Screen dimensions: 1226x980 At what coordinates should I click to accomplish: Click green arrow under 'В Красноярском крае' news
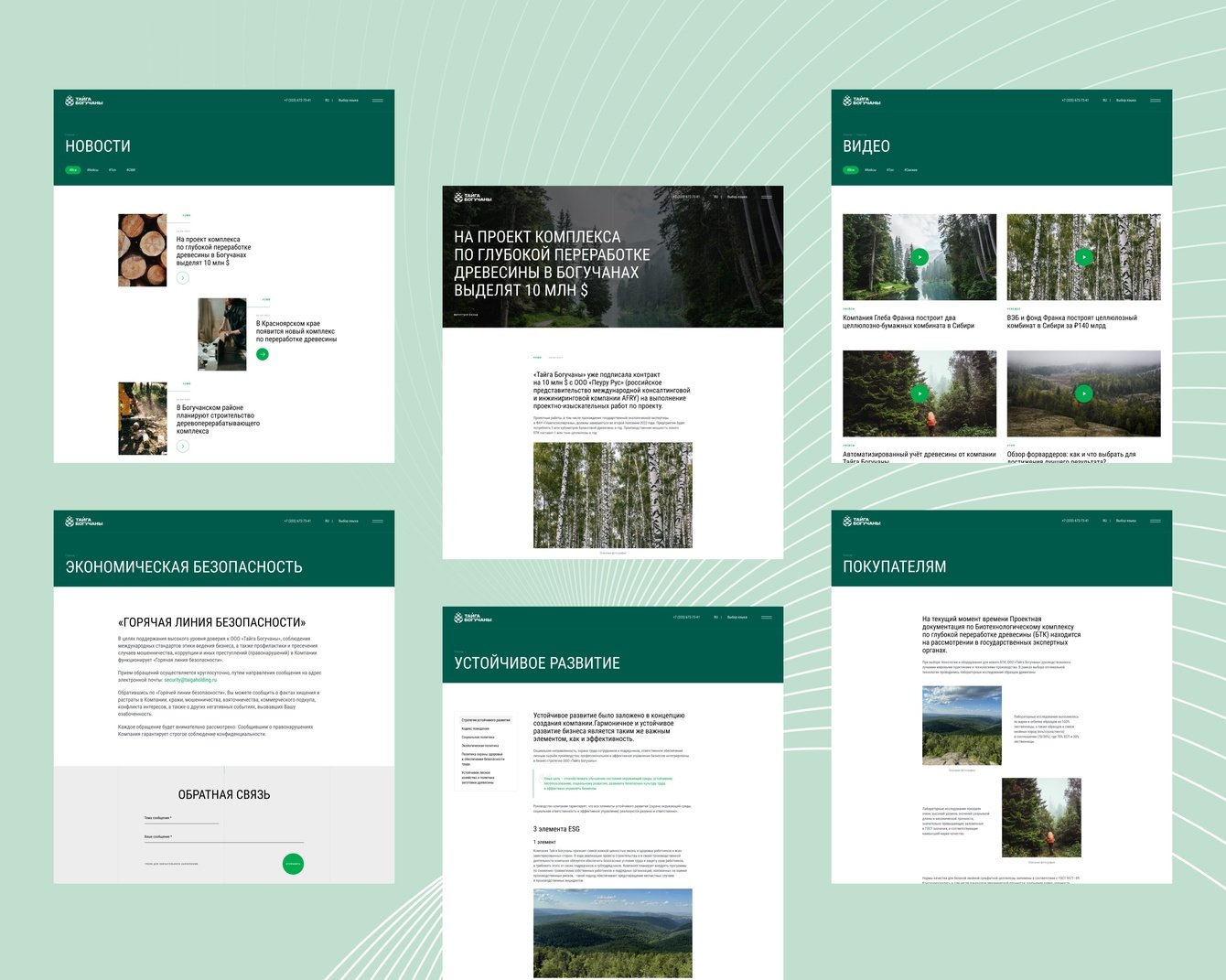coord(263,354)
